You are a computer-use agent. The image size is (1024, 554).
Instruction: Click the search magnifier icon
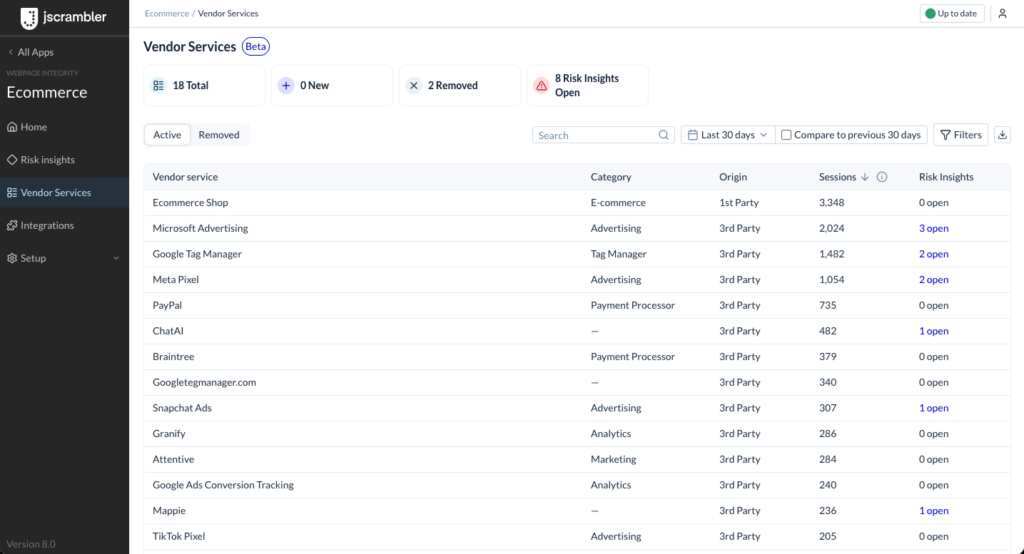click(664, 135)
